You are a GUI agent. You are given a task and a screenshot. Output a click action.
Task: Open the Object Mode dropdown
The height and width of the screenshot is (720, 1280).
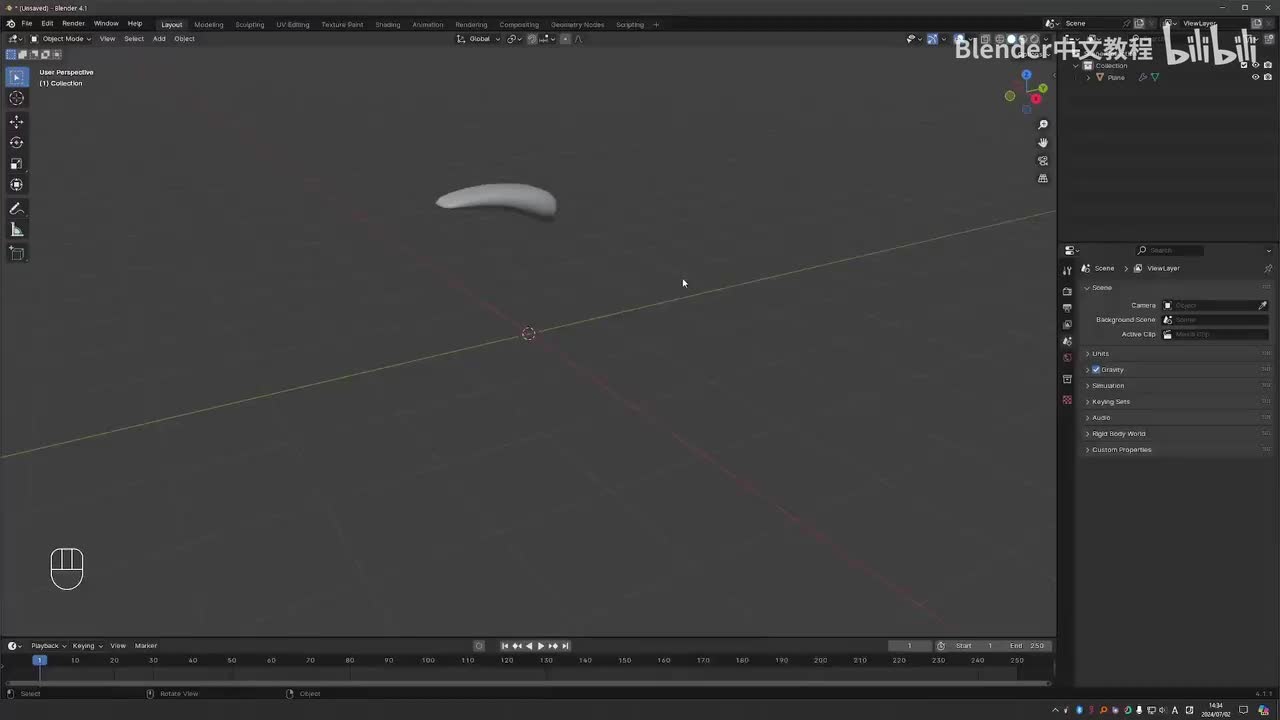coord(61,39)
